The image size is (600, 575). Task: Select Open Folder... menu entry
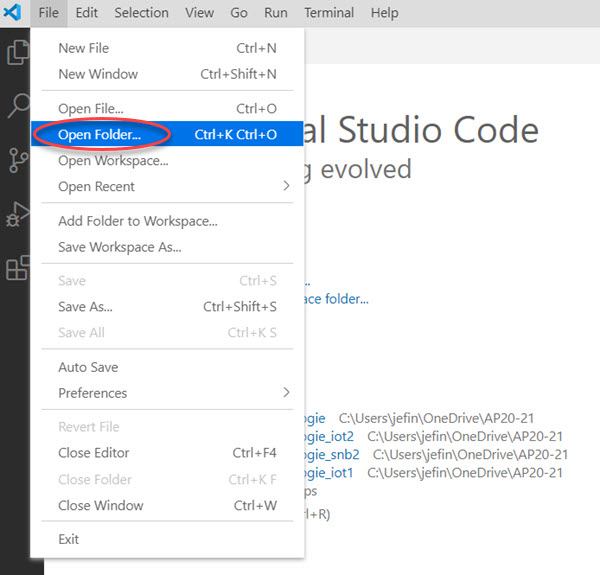point(167,134)
